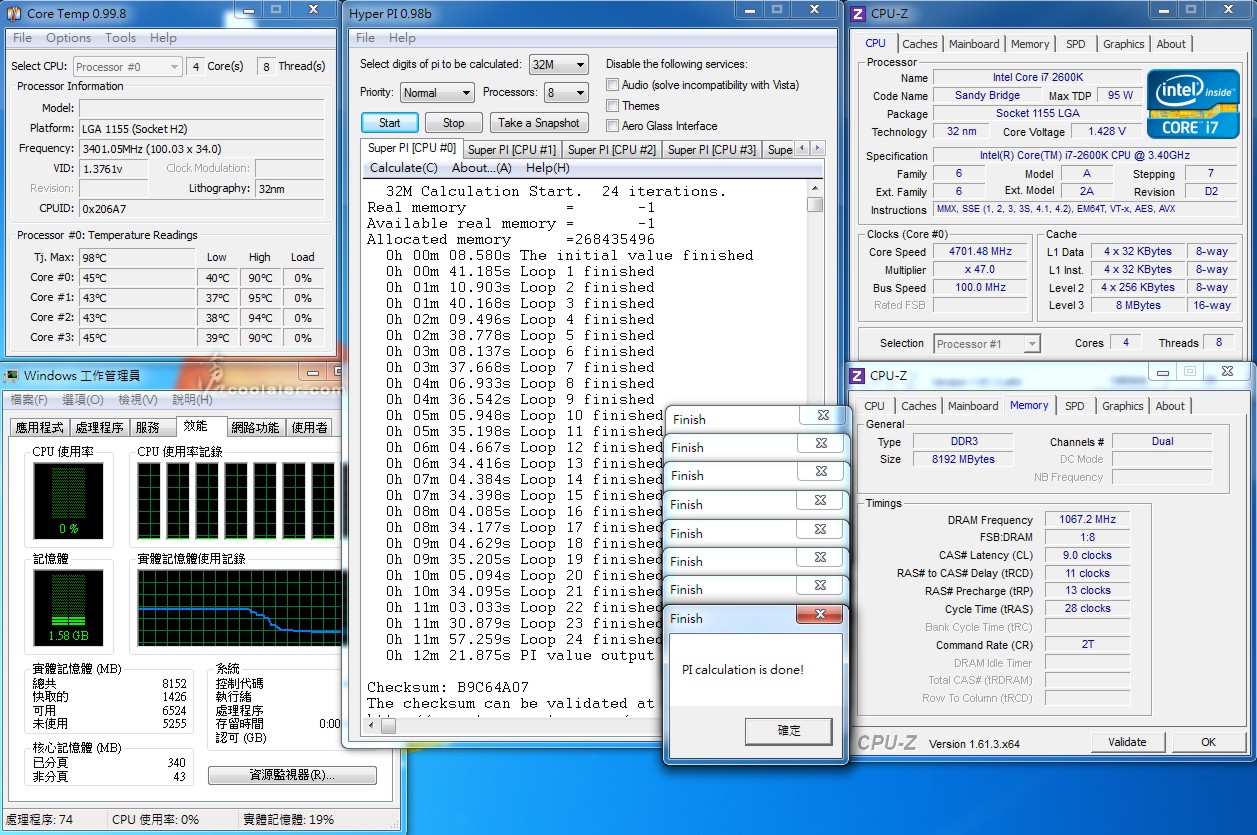The image size is (1257, 835).
Task: Click Take a Snapshot button
Action: tap(538, 123)
